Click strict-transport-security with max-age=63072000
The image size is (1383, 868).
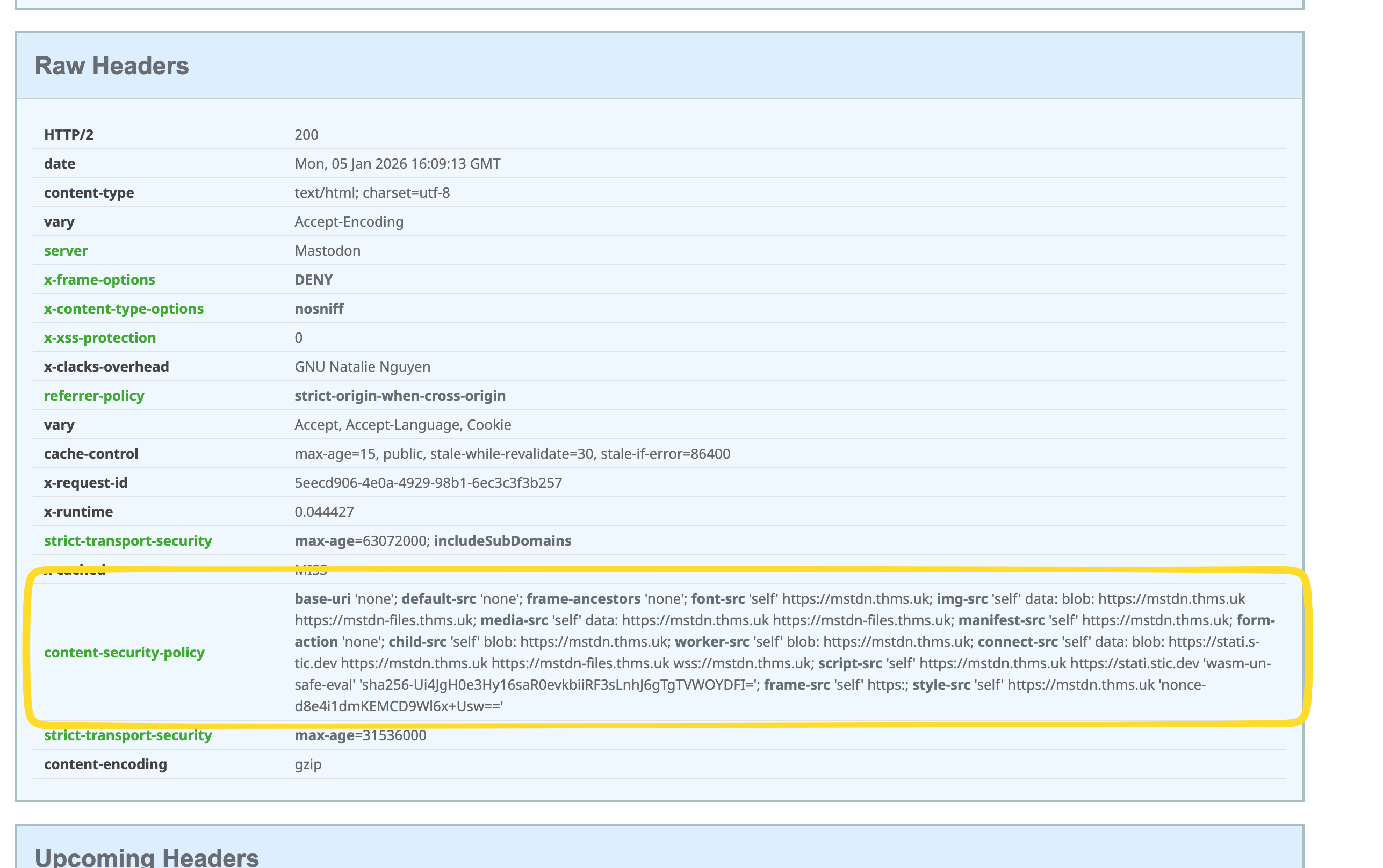[x=128, y=540]
